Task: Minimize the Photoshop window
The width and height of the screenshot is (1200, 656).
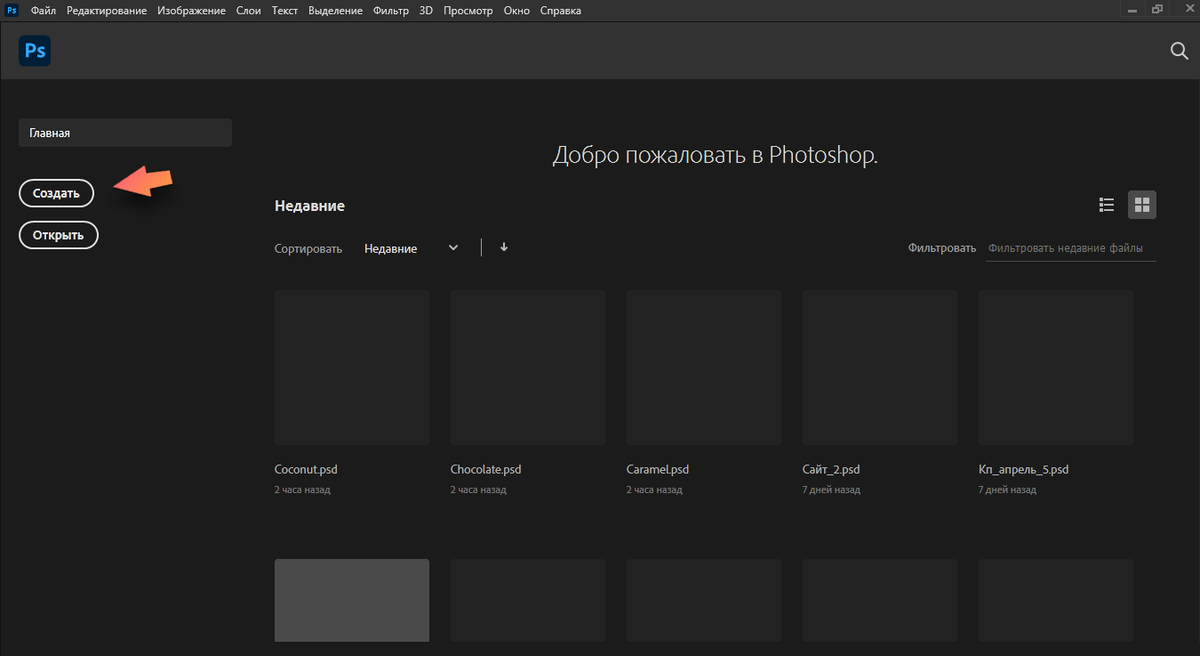Action: click(1130, 9)
